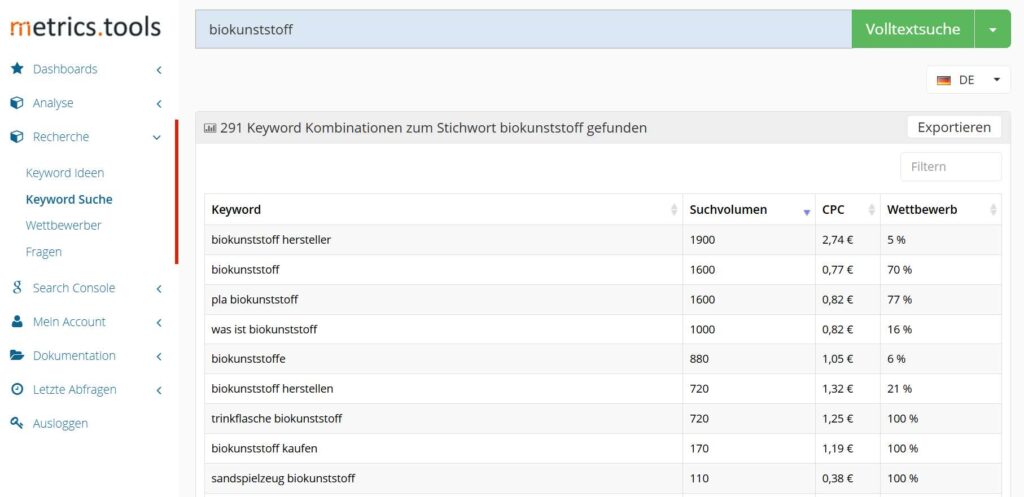This screenshot has height=497, width=1024.
Task: Click the 2,74 € CPC value
Action: [x=837, y=240]
